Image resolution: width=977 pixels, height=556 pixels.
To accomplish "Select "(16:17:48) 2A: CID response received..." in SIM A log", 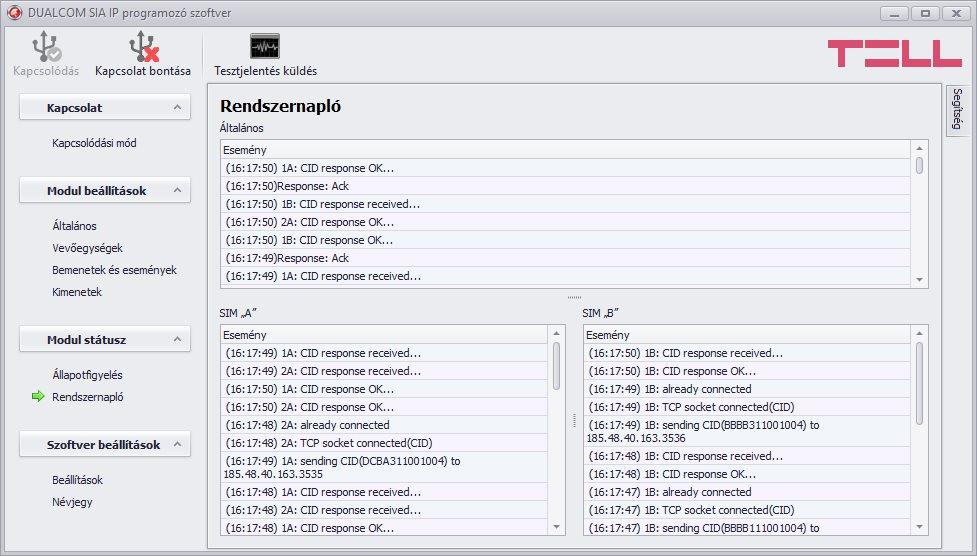I will coord(384,510).
